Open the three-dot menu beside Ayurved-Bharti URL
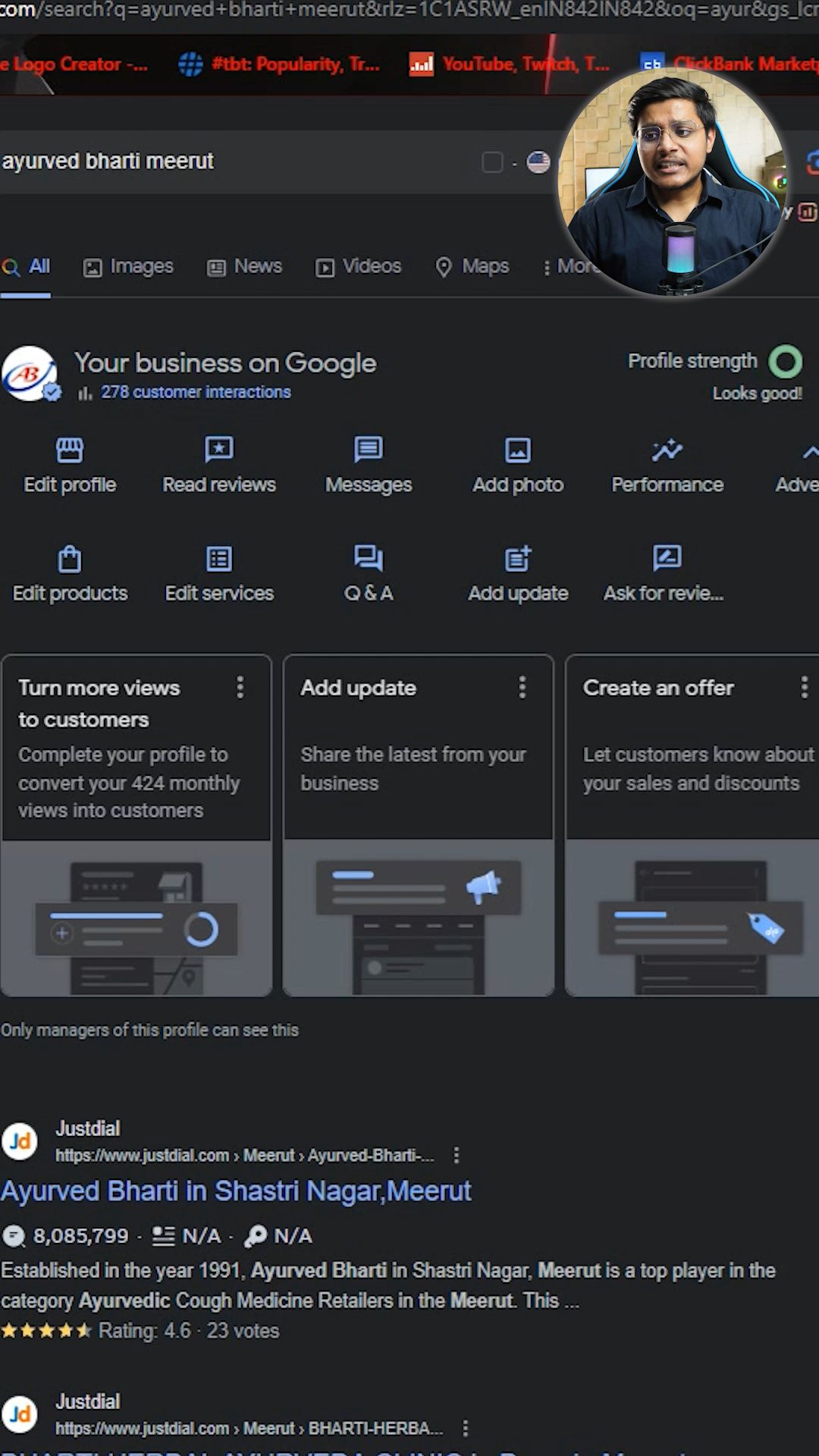This screenshot has width=819, height=1456. point(457,1155)
